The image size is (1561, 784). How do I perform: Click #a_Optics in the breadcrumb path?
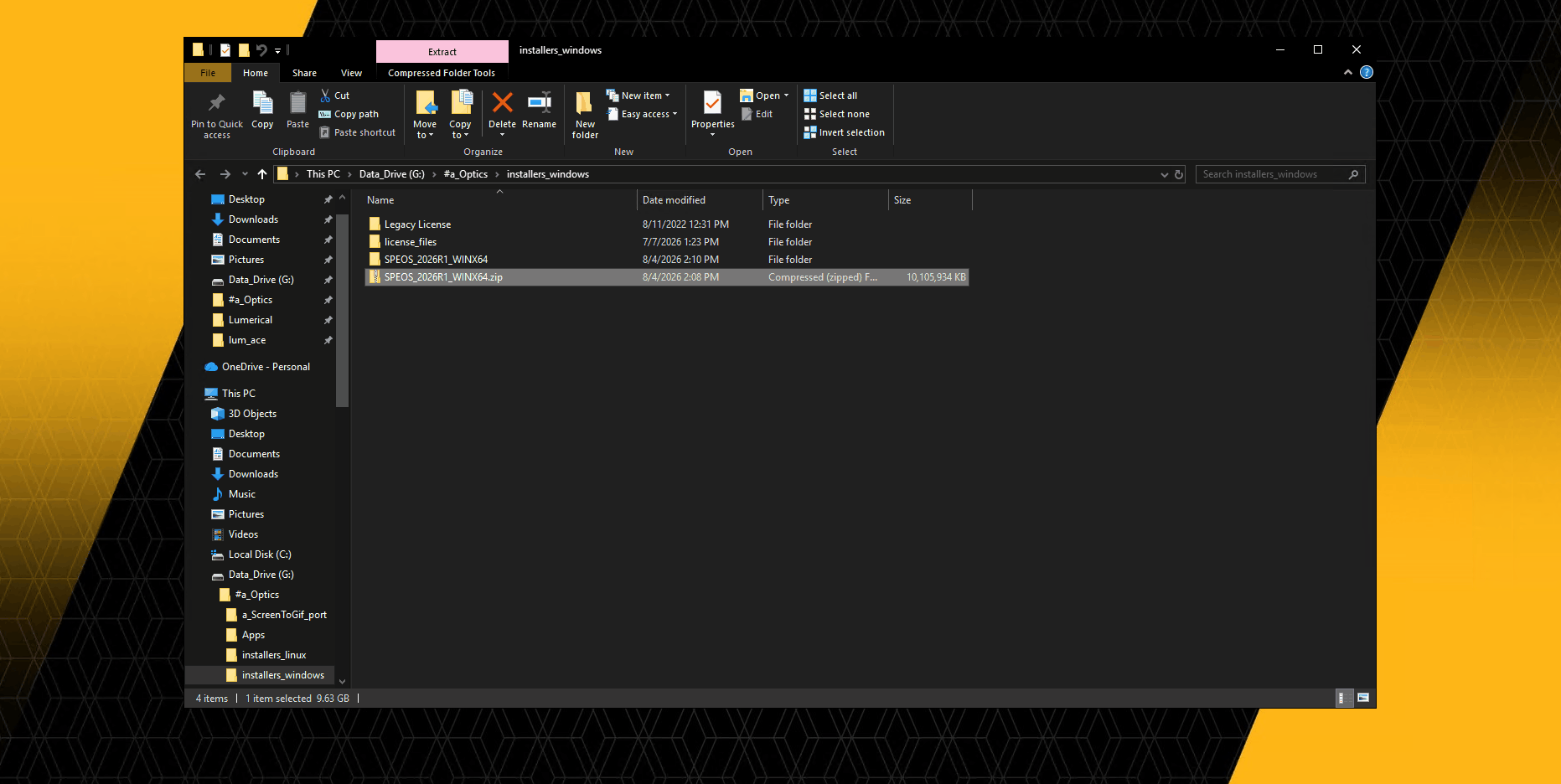tap(466, 174)
